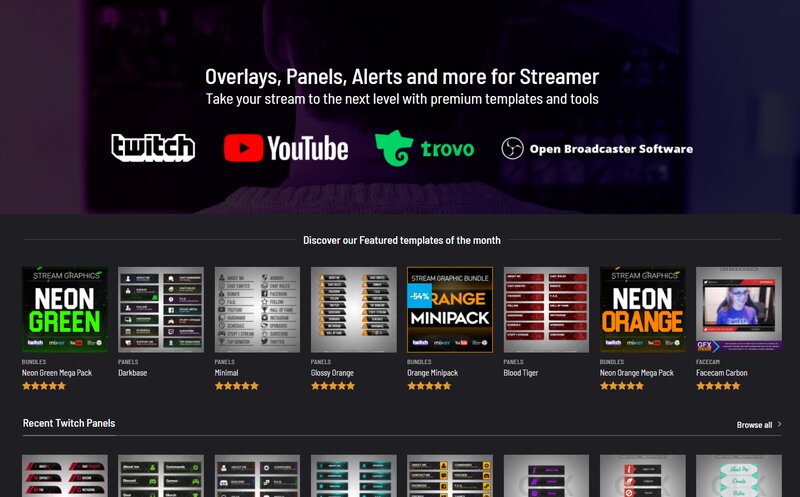Click the Recent Twitch Panels heading
This screenshot has height=497, width=800.
(x=69, y=423)
